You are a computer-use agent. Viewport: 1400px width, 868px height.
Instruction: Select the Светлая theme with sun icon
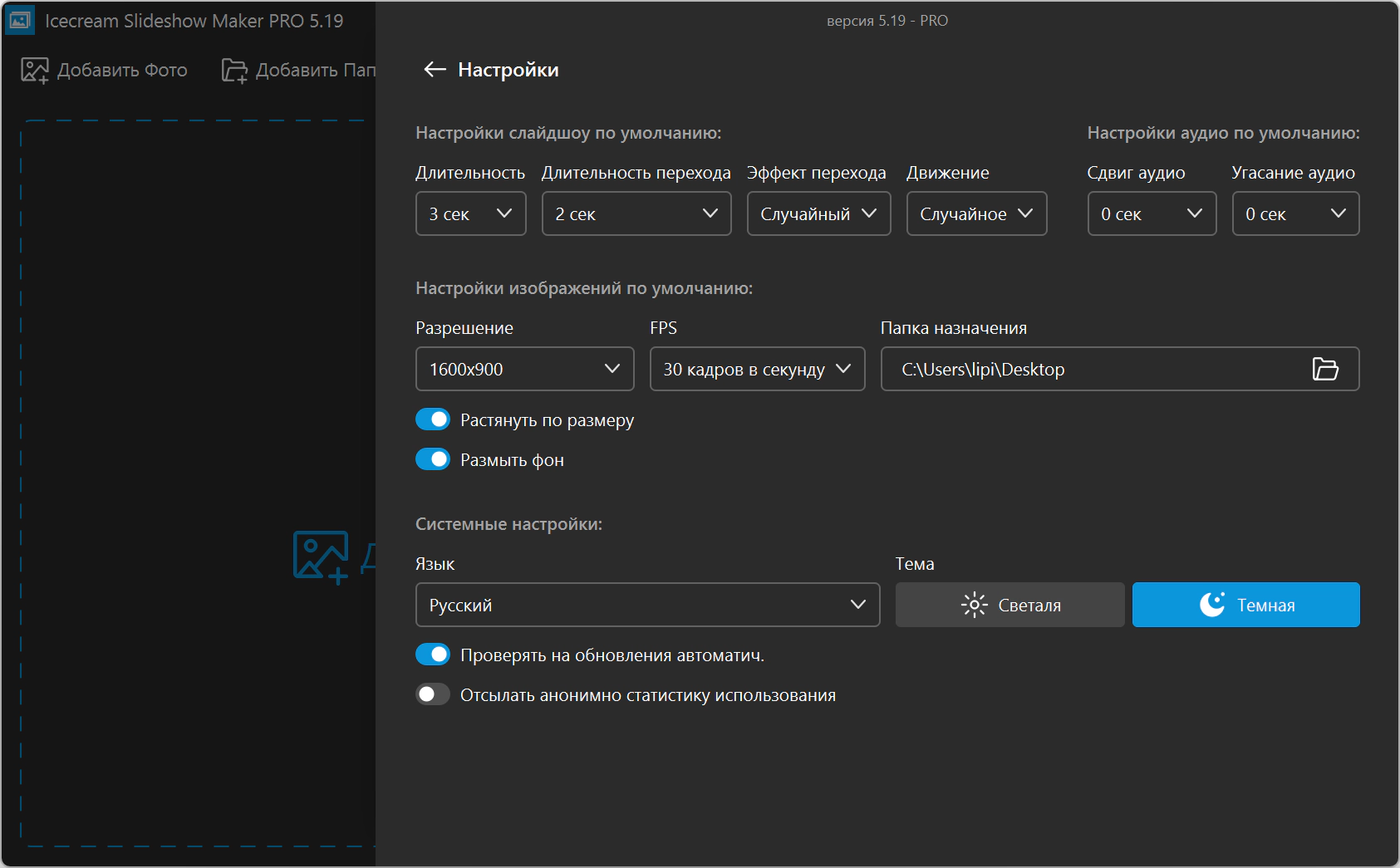1009,605
